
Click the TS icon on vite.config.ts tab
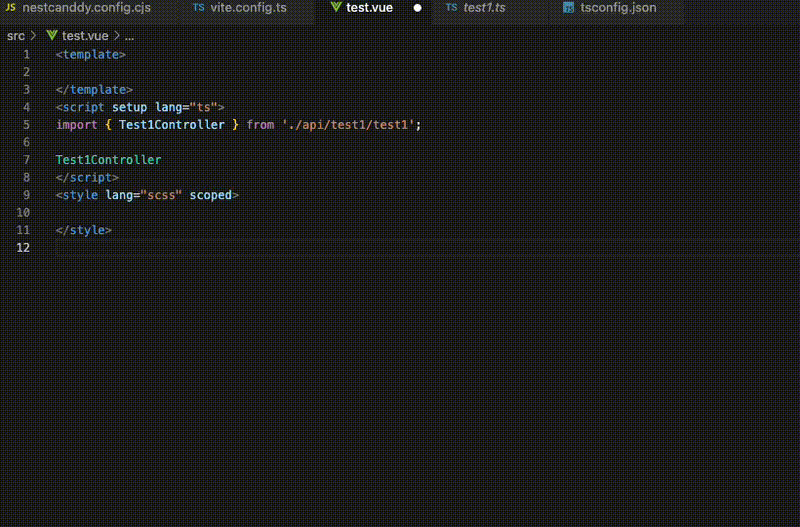pyautogui.click(x=198, y=8)
